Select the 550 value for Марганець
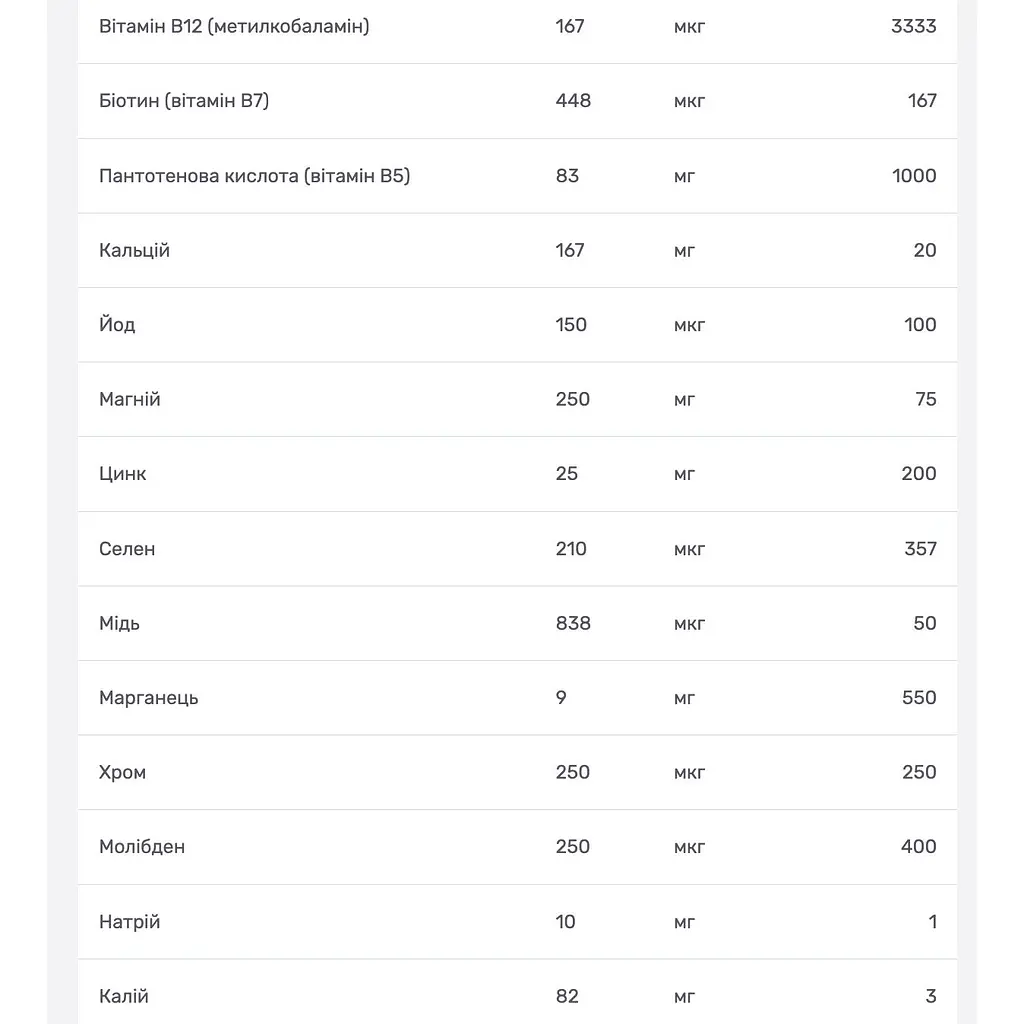 (920, 697)
